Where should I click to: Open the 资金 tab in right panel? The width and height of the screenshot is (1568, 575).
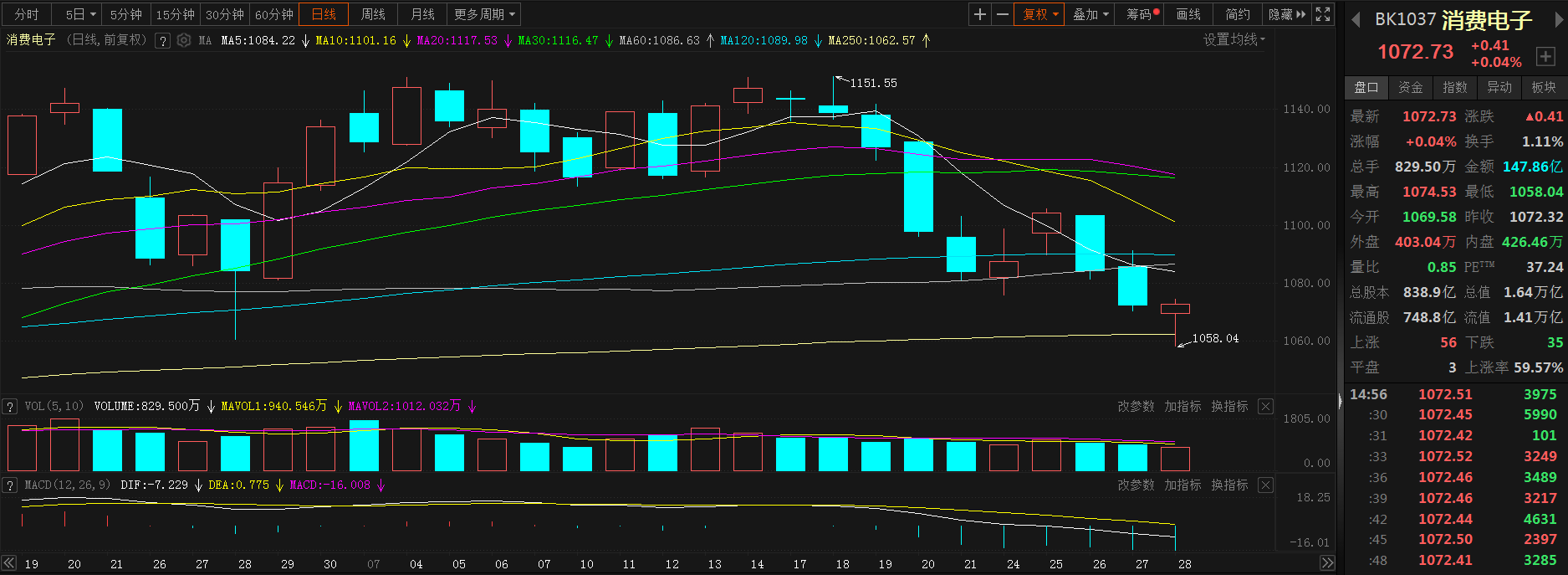pos(1411,87)
